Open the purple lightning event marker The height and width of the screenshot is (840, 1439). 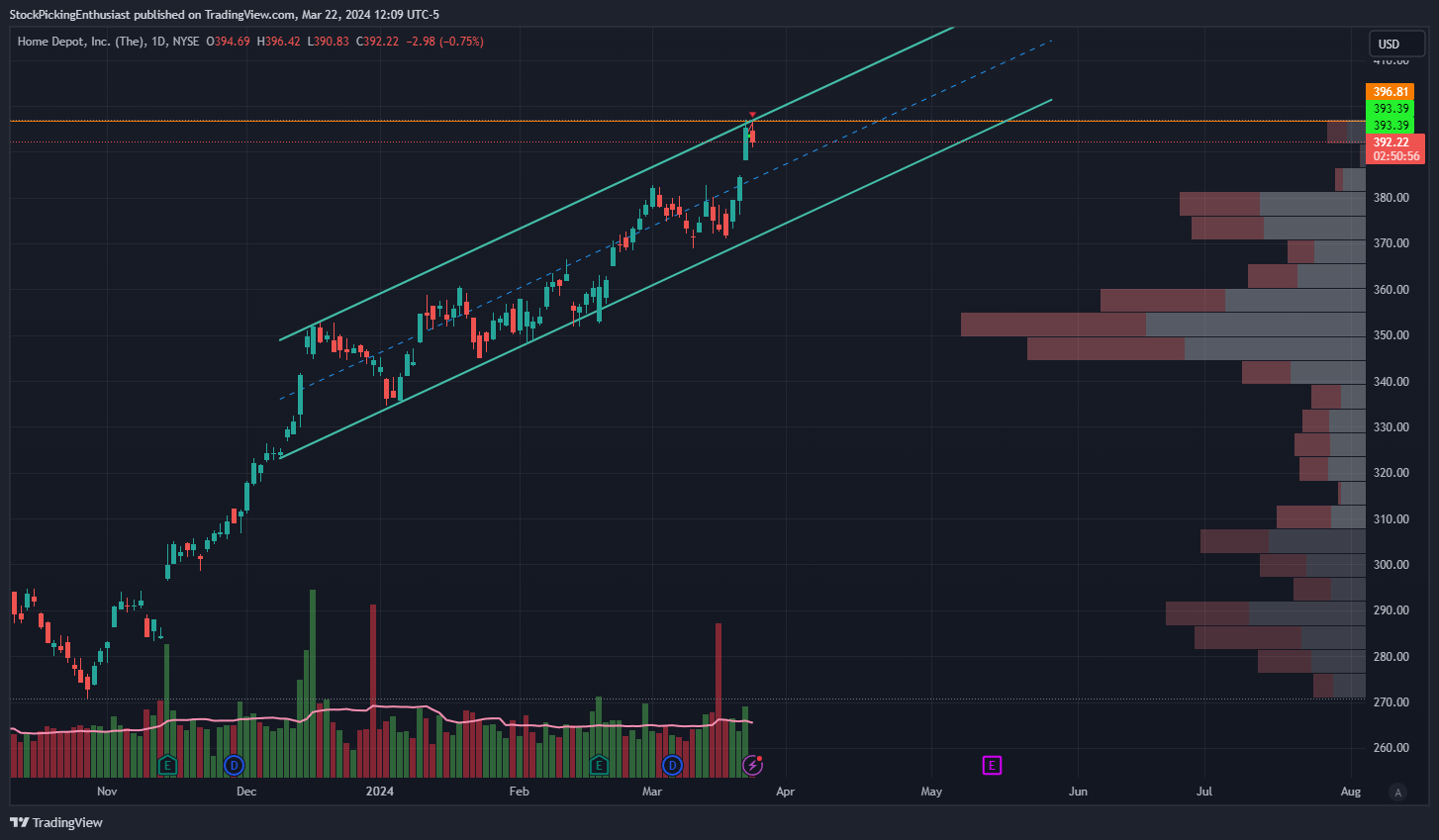[752, 765]
